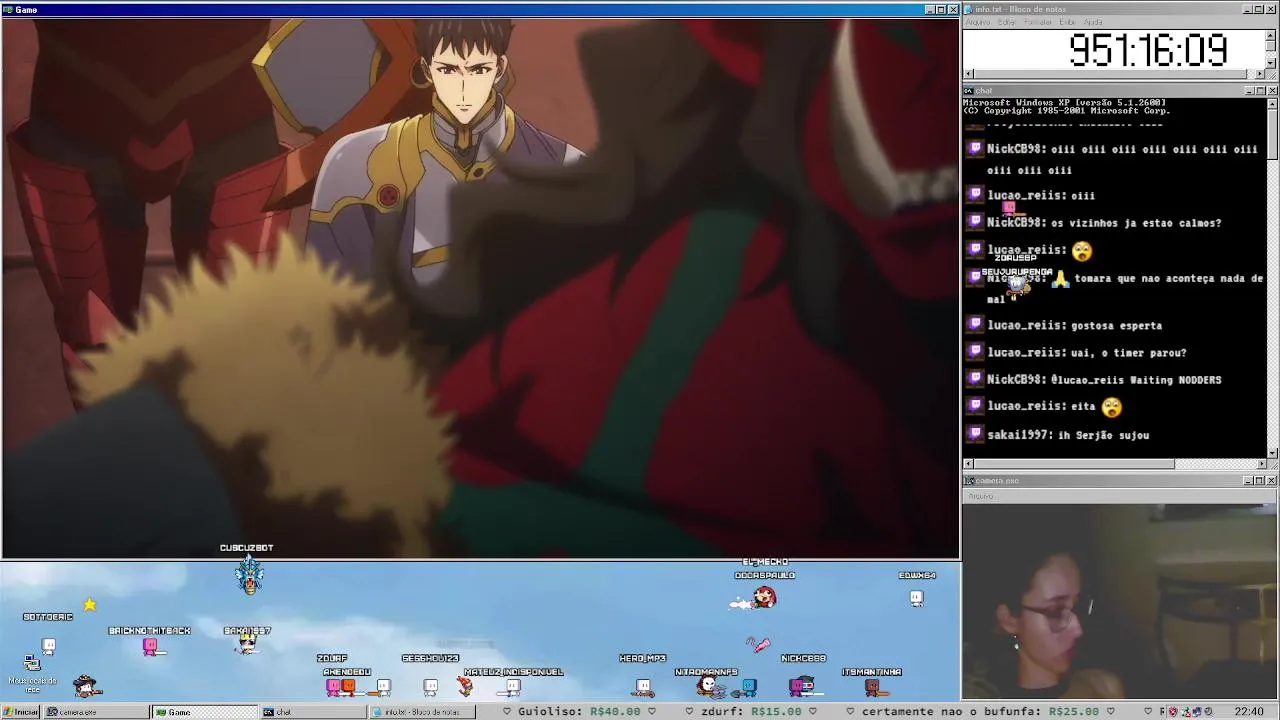Click the DOCASPAULO red character
The width and height of the screenshot is (1280, 720).
764,598
